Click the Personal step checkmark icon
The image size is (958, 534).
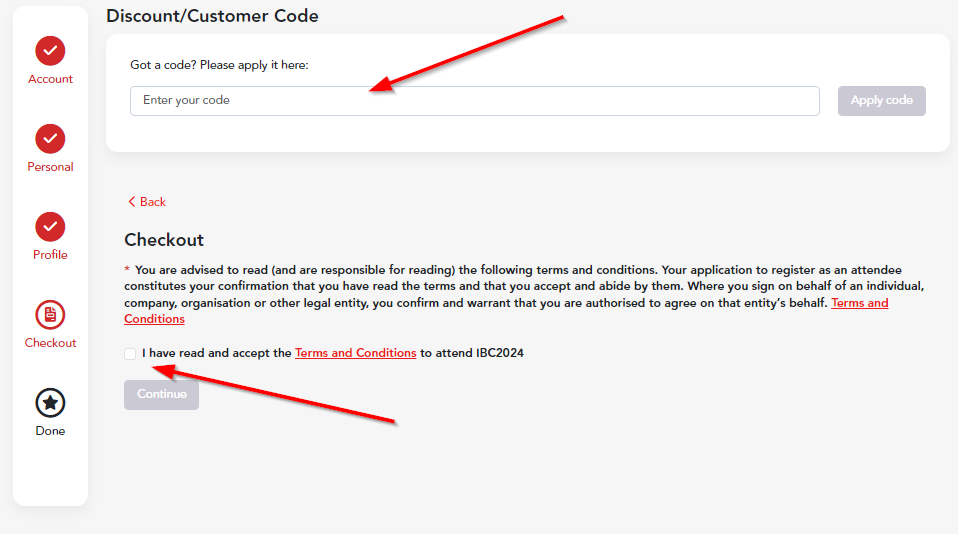[50, 139]
